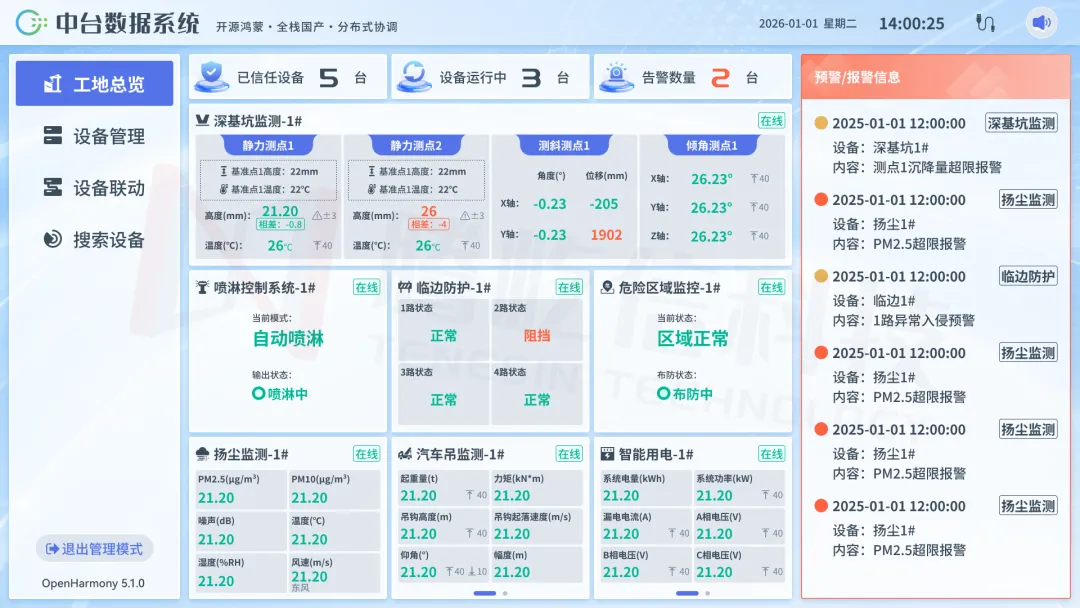Click the 风速(m/s) value cell

[334, 573]
